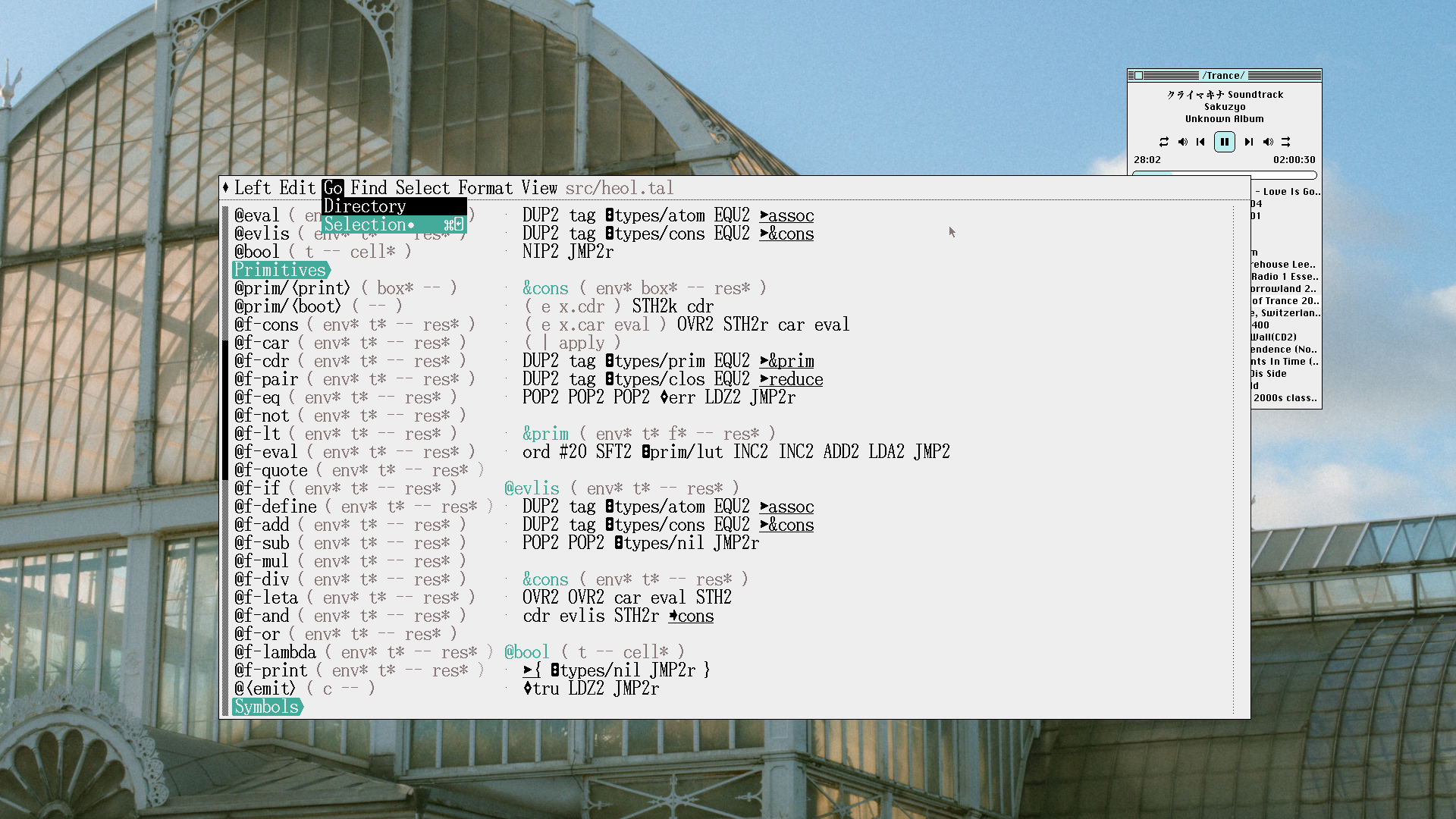Toggle repeat mode in the music player
The image size is (1456, 819).
pyautogui.click(x=1163, y=142)
